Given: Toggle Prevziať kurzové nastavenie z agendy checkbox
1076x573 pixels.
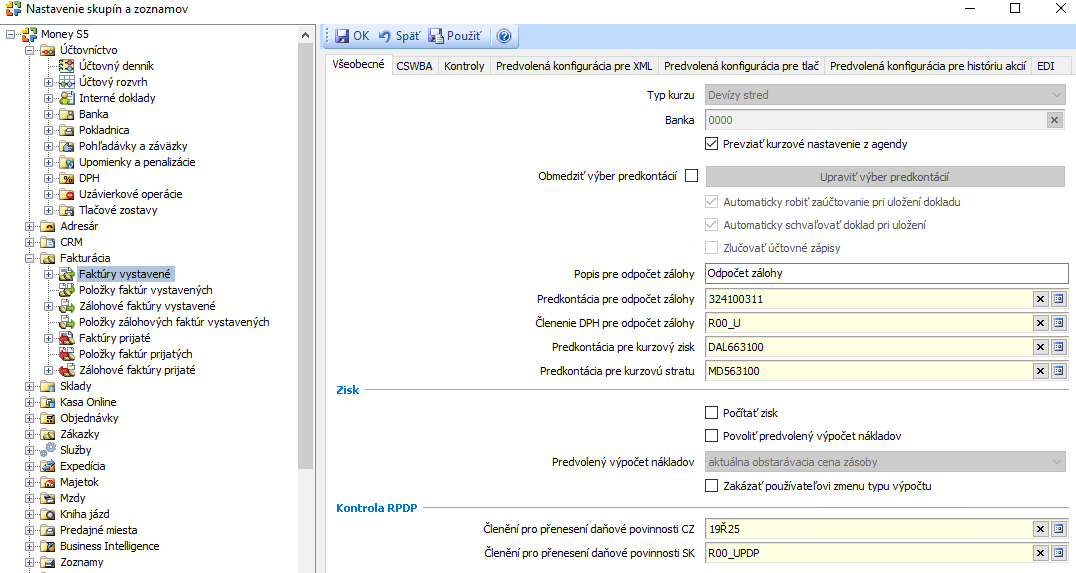Looking at the screenshot, I should [x=712, y=144].
